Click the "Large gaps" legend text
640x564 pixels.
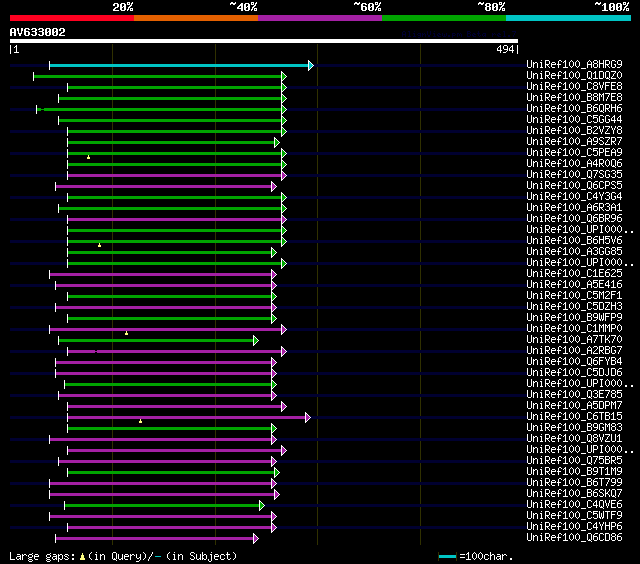[42, 557]
